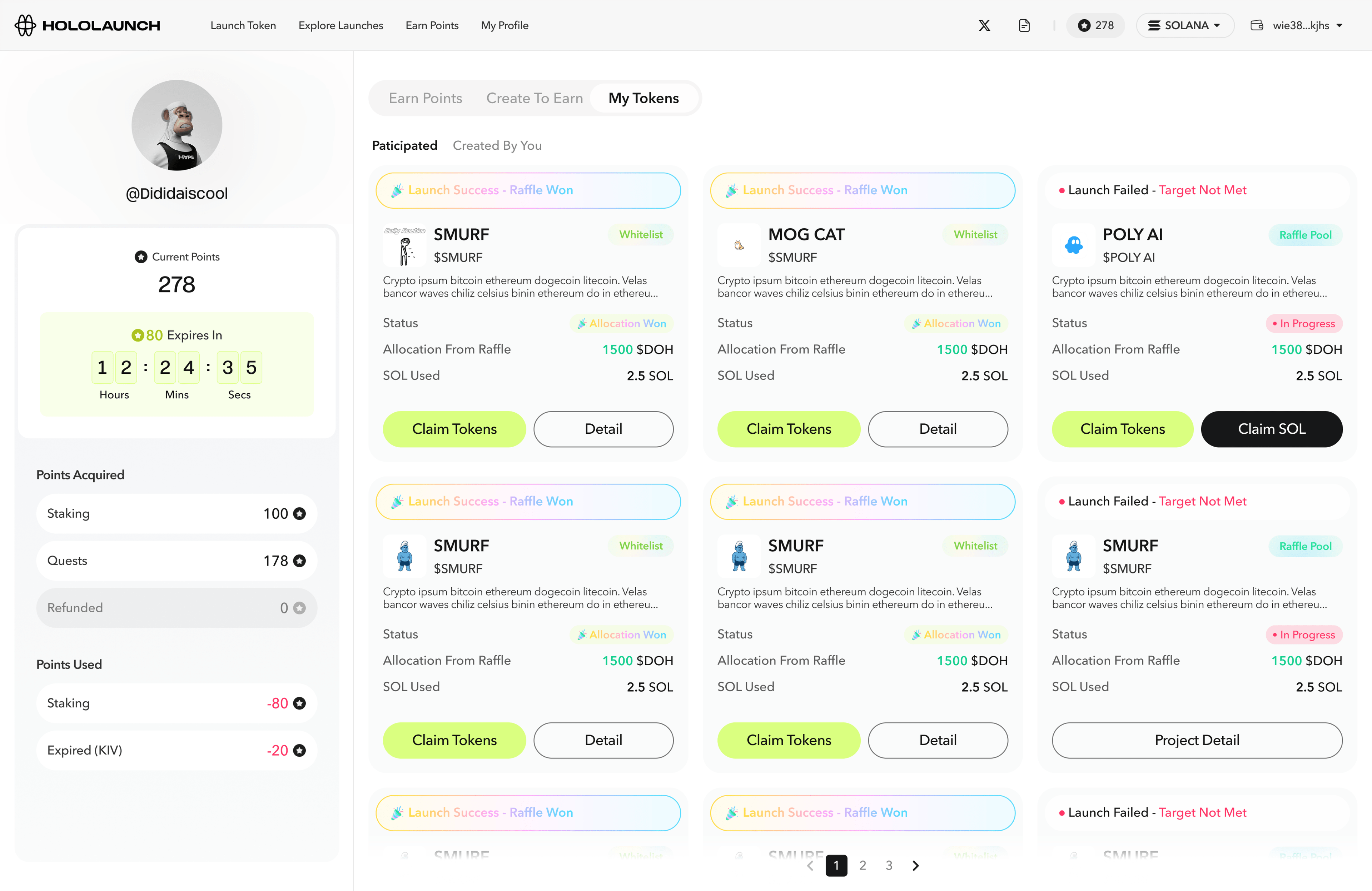Switch to the Earn Points tab
1372x891 pixels.
pos(426,98)
